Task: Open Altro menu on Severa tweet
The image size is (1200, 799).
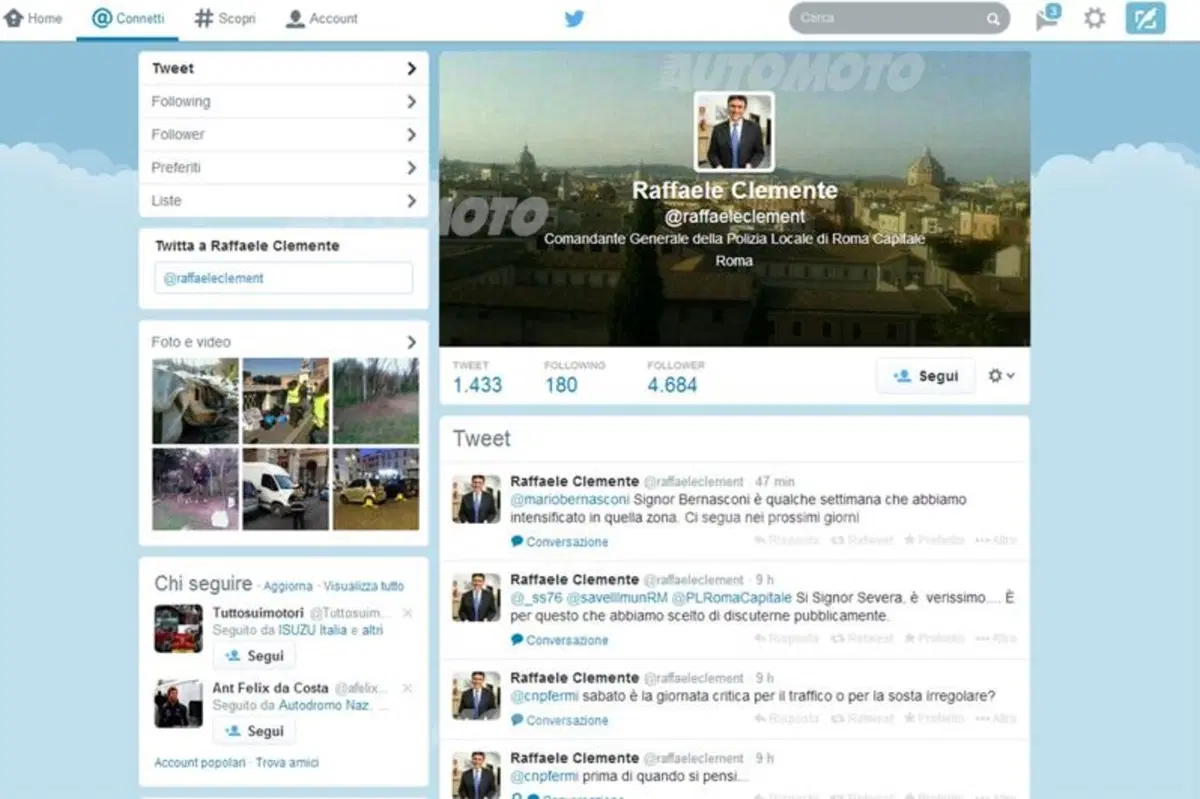Action: (x=996, y=638)
